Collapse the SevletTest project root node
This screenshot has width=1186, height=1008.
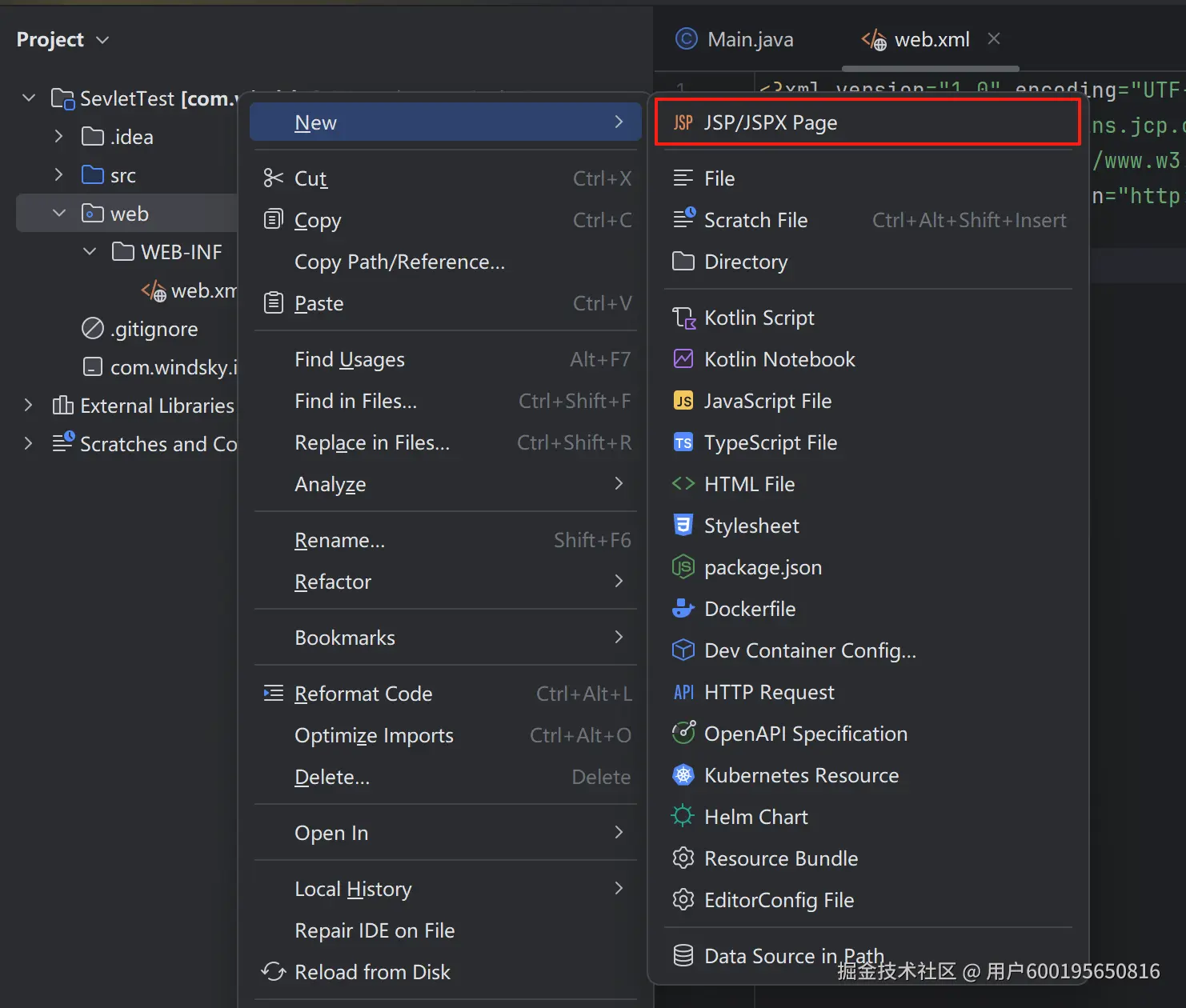tap(29, 98)
